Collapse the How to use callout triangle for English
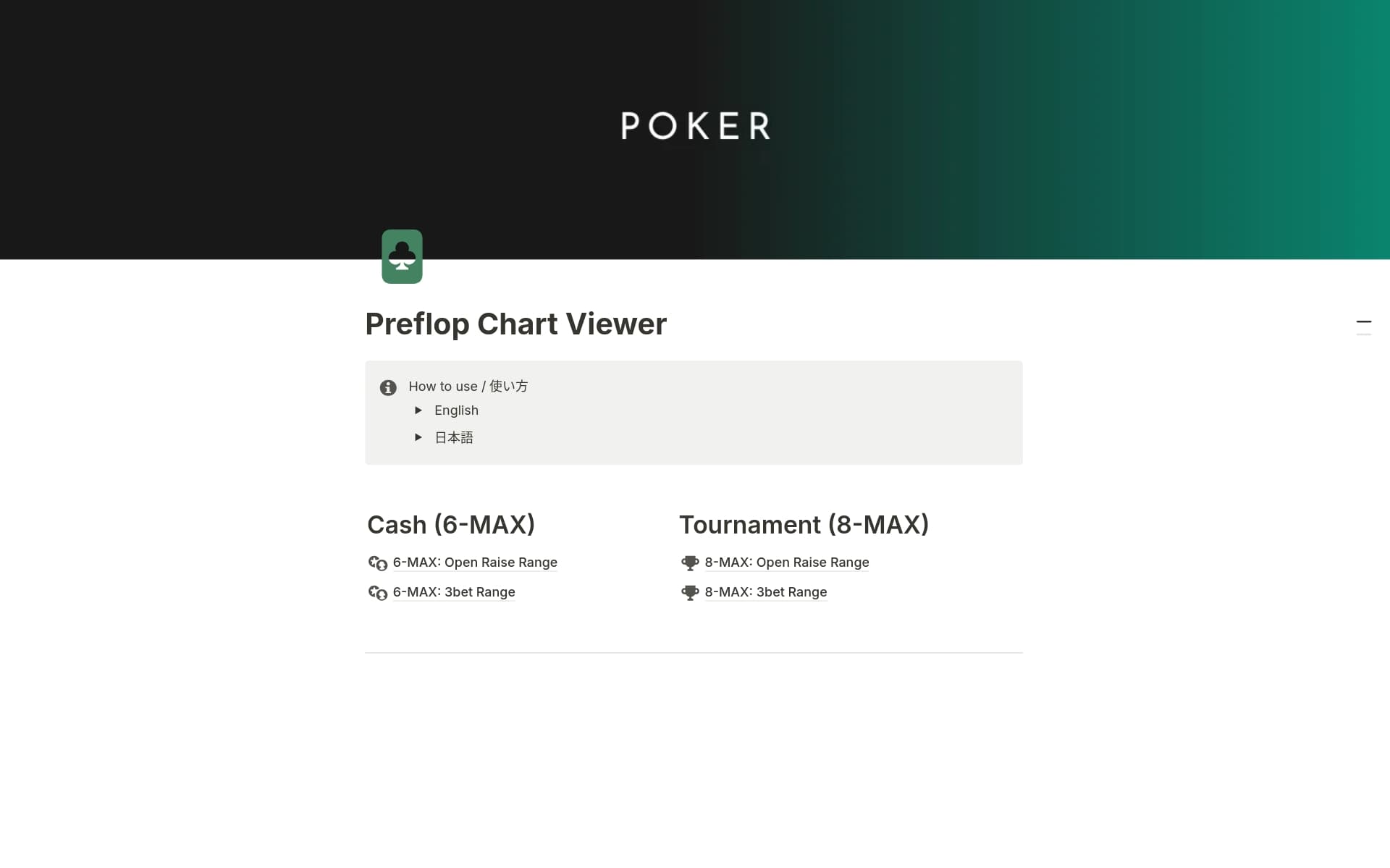1390x868 pixels. pyautogui.click(x=418, y=410)
